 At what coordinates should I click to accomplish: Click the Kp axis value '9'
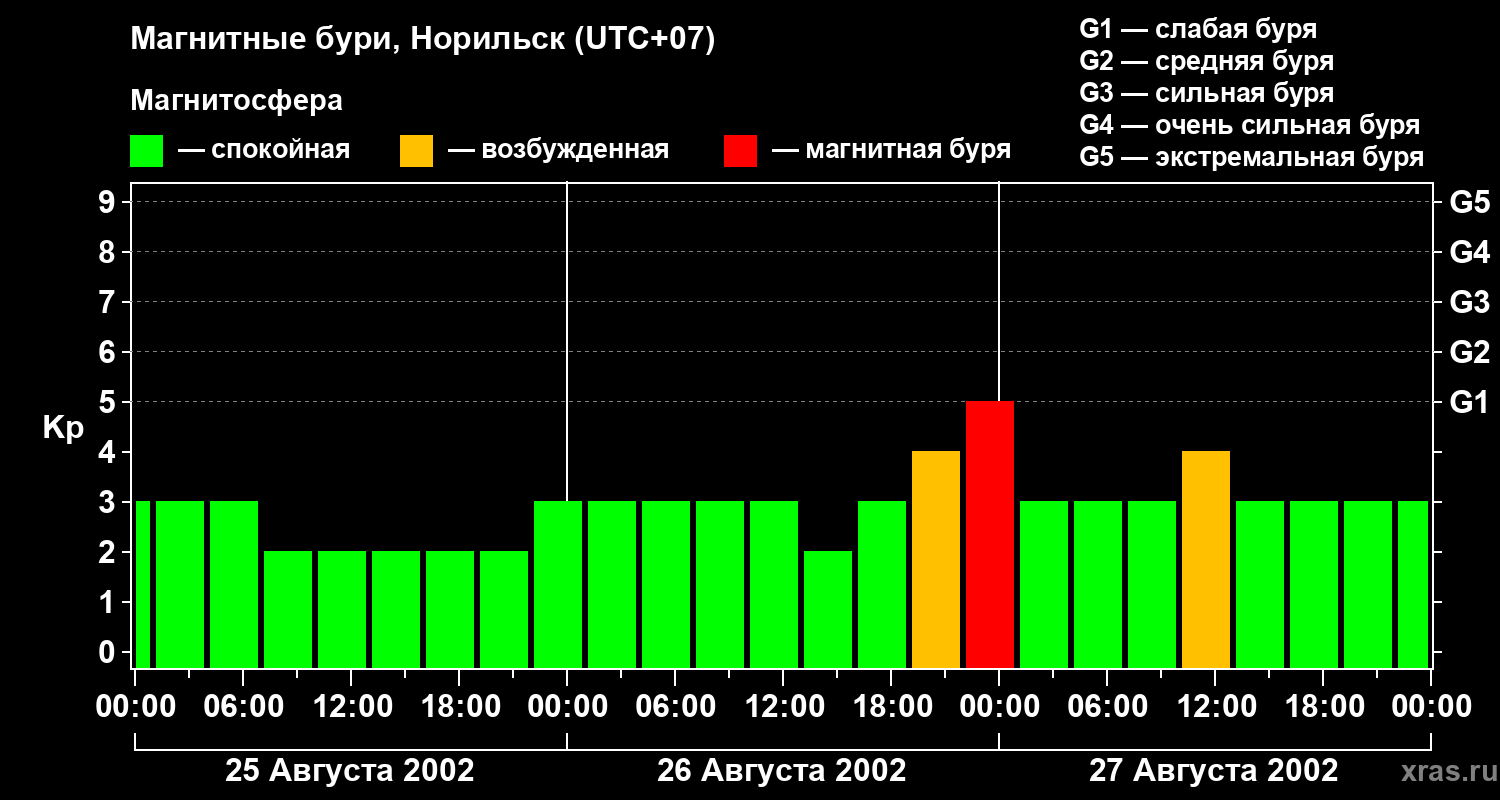(109, 202)
